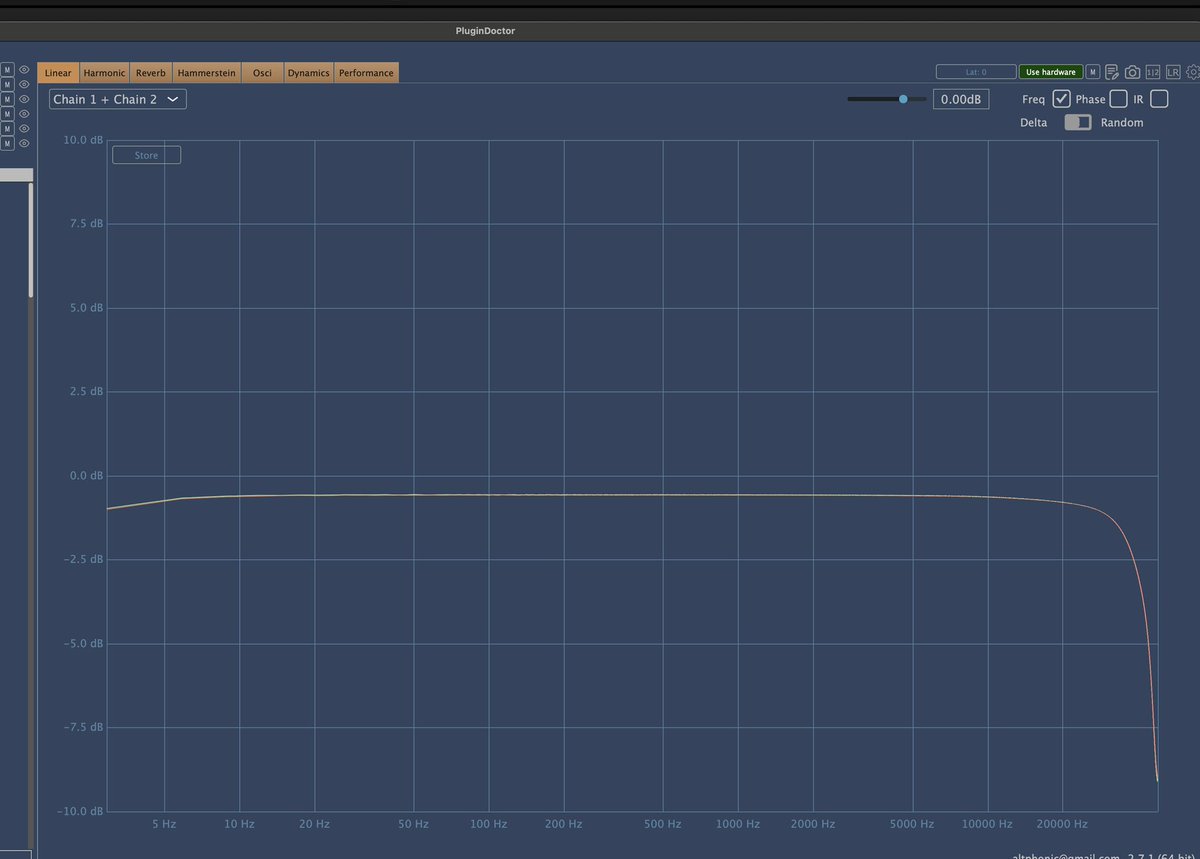Viewport: 1200px width, 859px height.
Task: Switch to the Osci tab
Action: 262,73
